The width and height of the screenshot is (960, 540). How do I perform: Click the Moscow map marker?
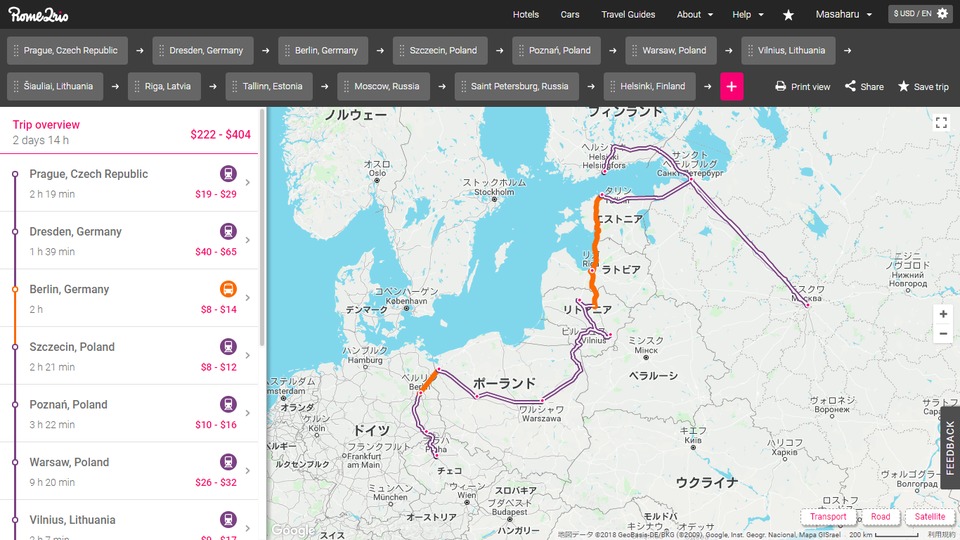tap(808, 305)
